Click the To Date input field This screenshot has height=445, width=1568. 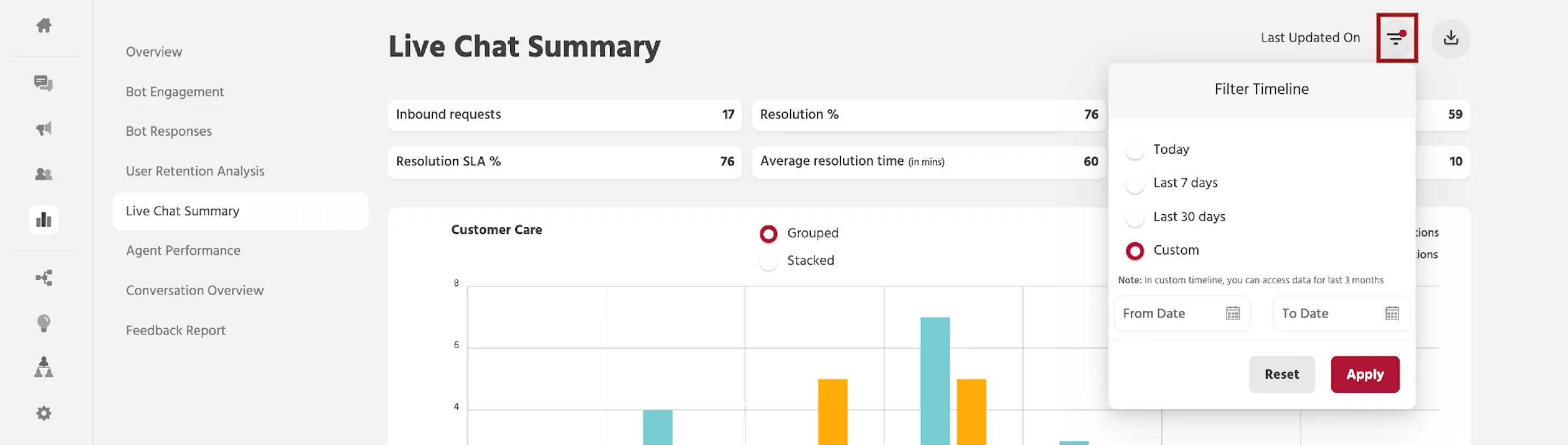[1342, 314]
